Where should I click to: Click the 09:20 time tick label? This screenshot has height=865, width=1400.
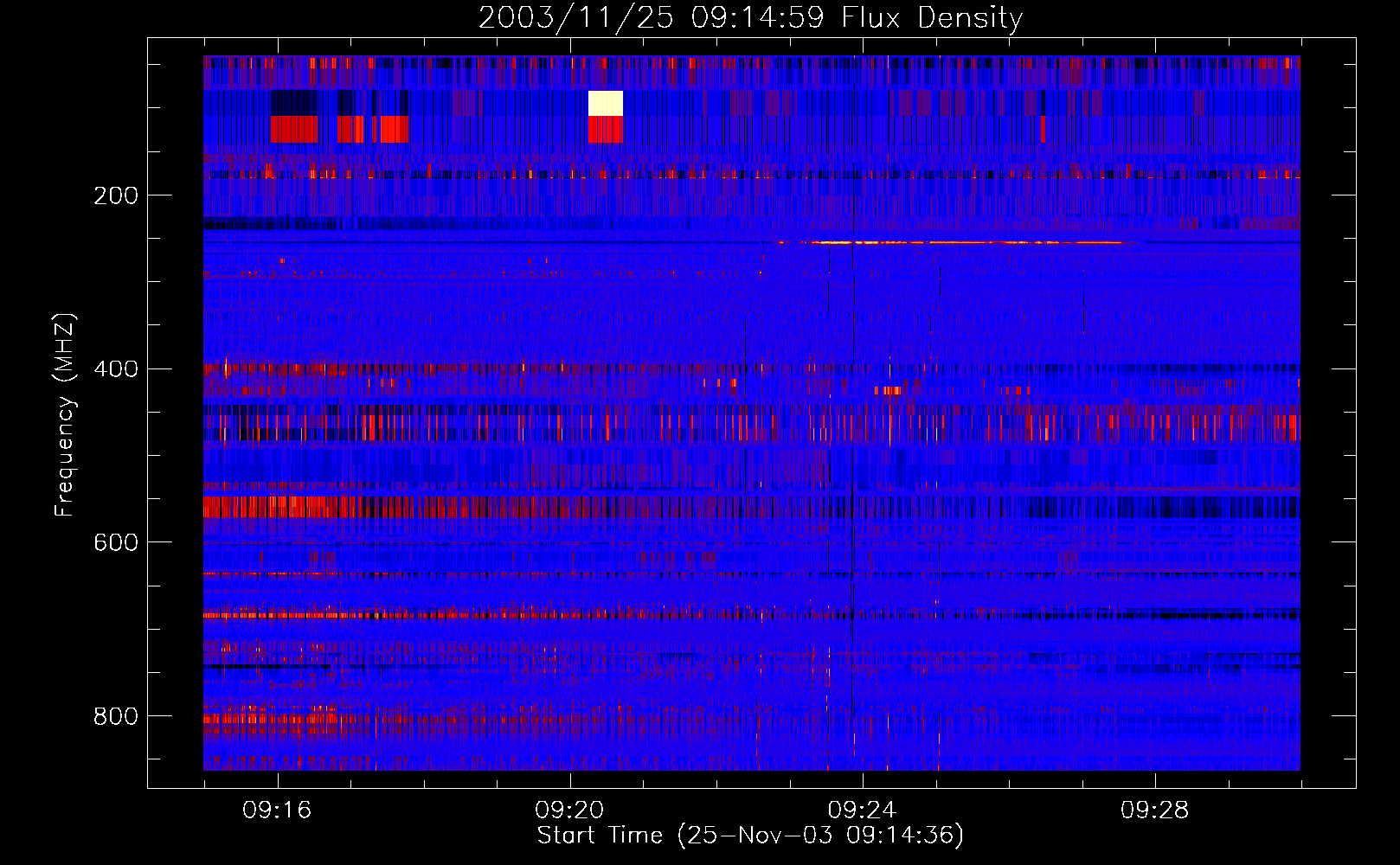[569, 811]
